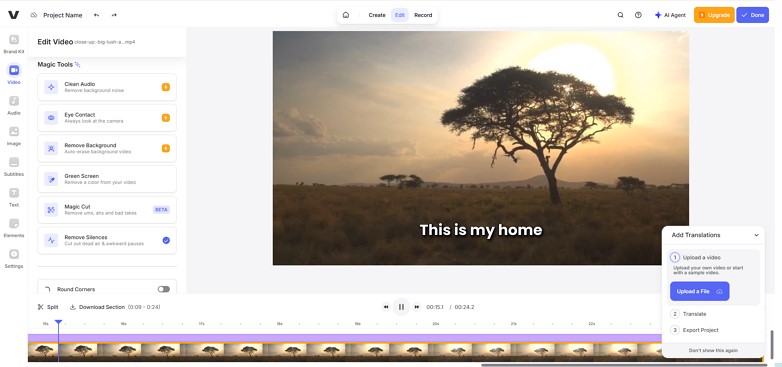Select step 2 Translate
This screenshot has width=782, height=367.
pos(688,314)
